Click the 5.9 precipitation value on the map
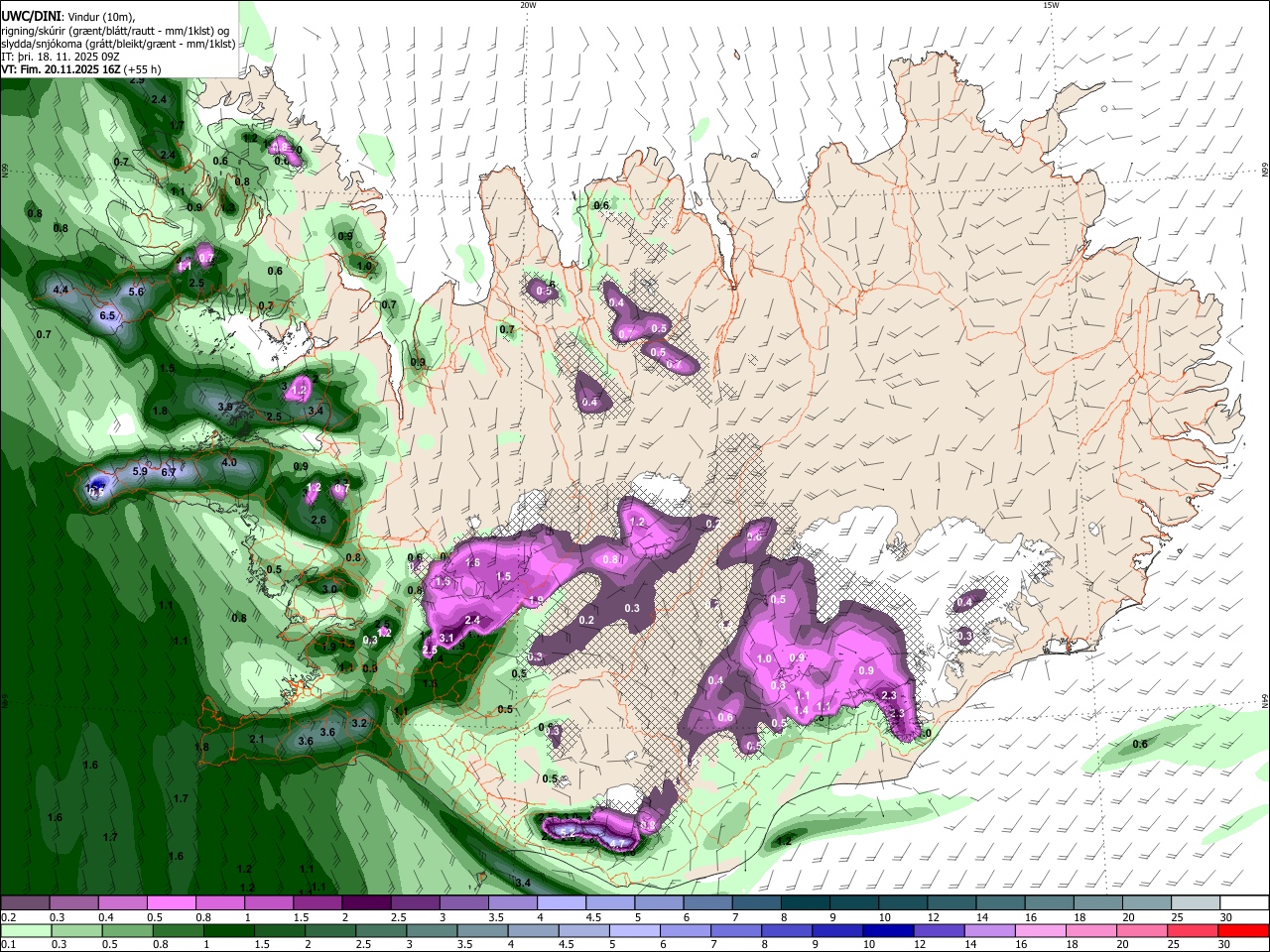1270x952 pixels. click(x=140, y=471)
